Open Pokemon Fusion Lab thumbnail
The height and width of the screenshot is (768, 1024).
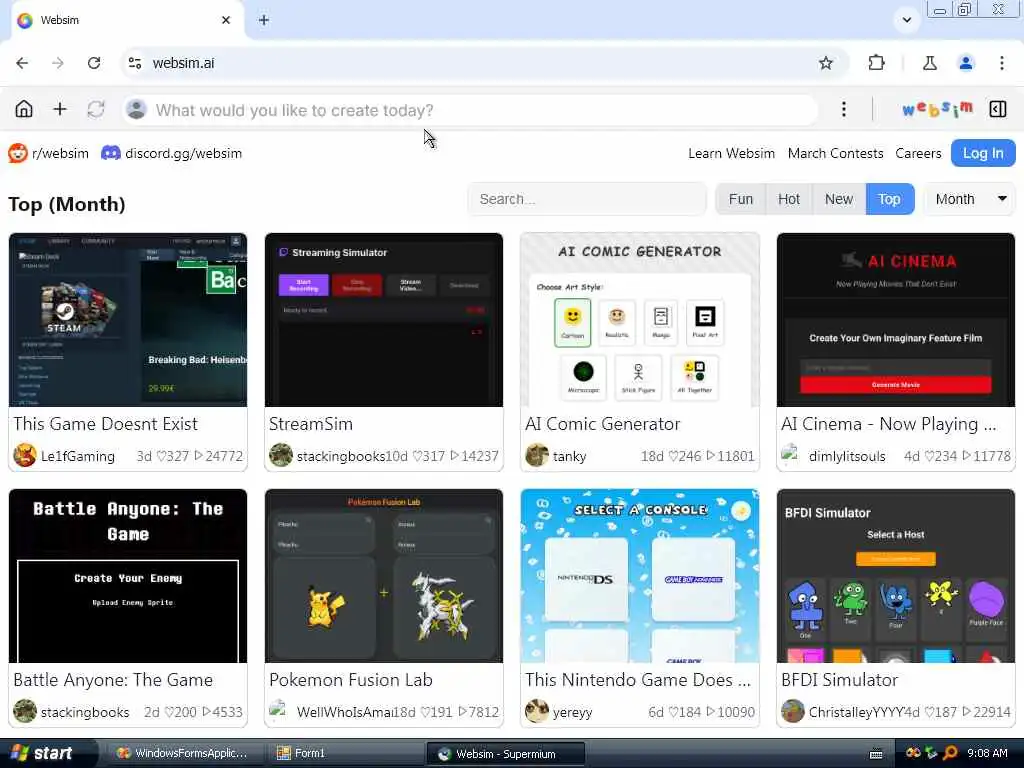[384, 575]
